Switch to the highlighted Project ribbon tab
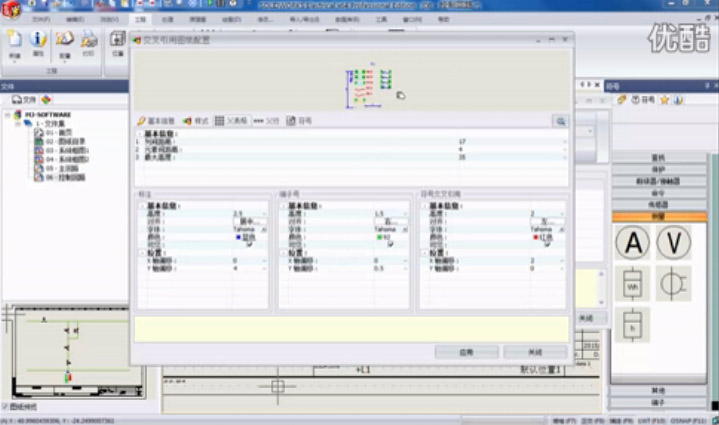 (x=140, y=20)
